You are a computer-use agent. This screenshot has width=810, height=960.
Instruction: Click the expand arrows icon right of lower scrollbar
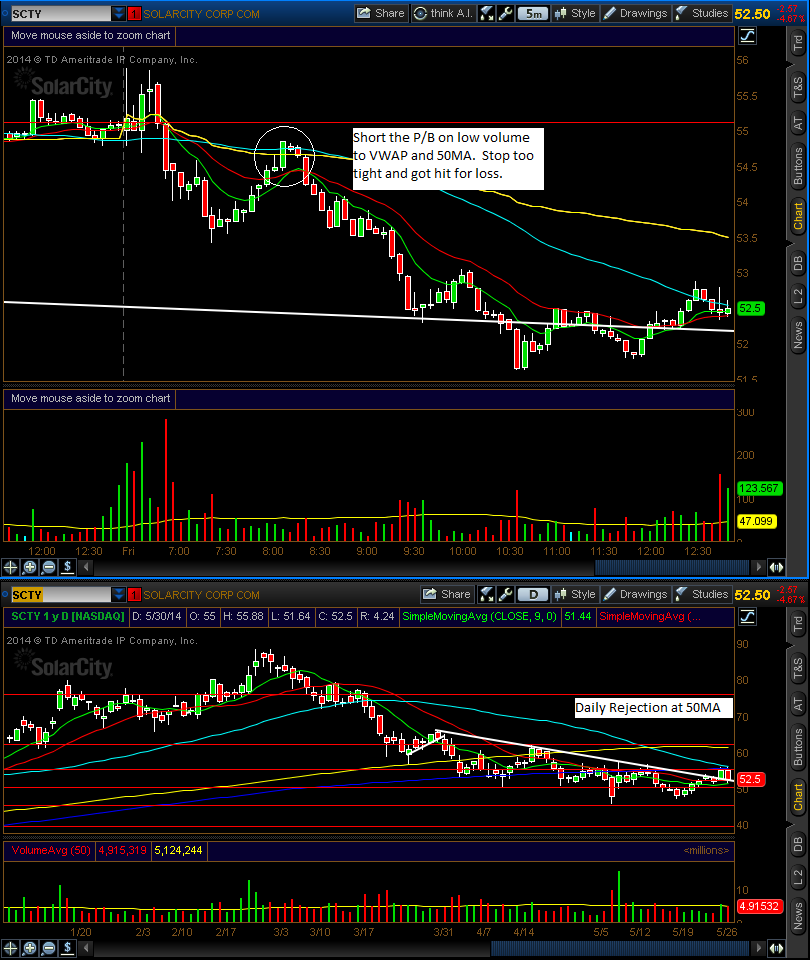(x=776, y=949)
